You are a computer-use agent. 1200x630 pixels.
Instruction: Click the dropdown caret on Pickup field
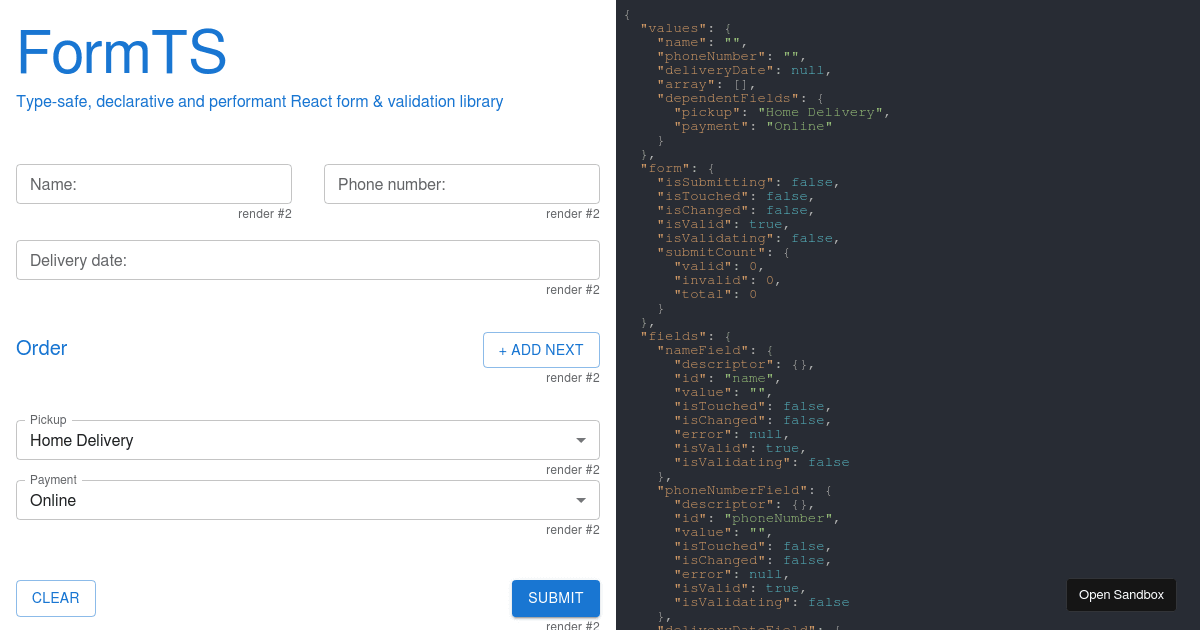click(581, 440)
